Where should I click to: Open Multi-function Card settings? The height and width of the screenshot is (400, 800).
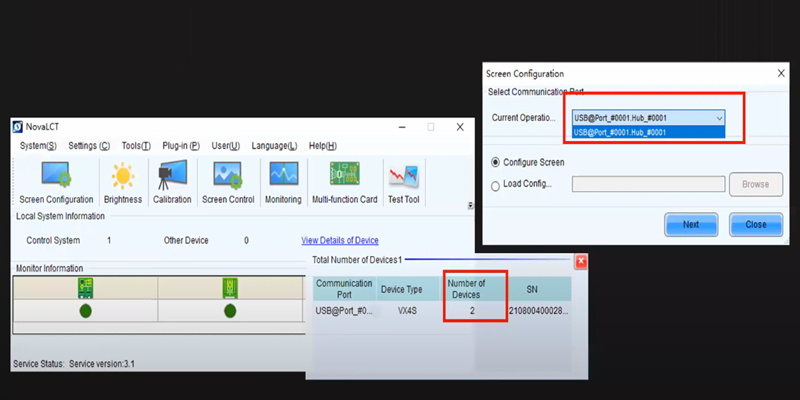click(x=344, y=180)
